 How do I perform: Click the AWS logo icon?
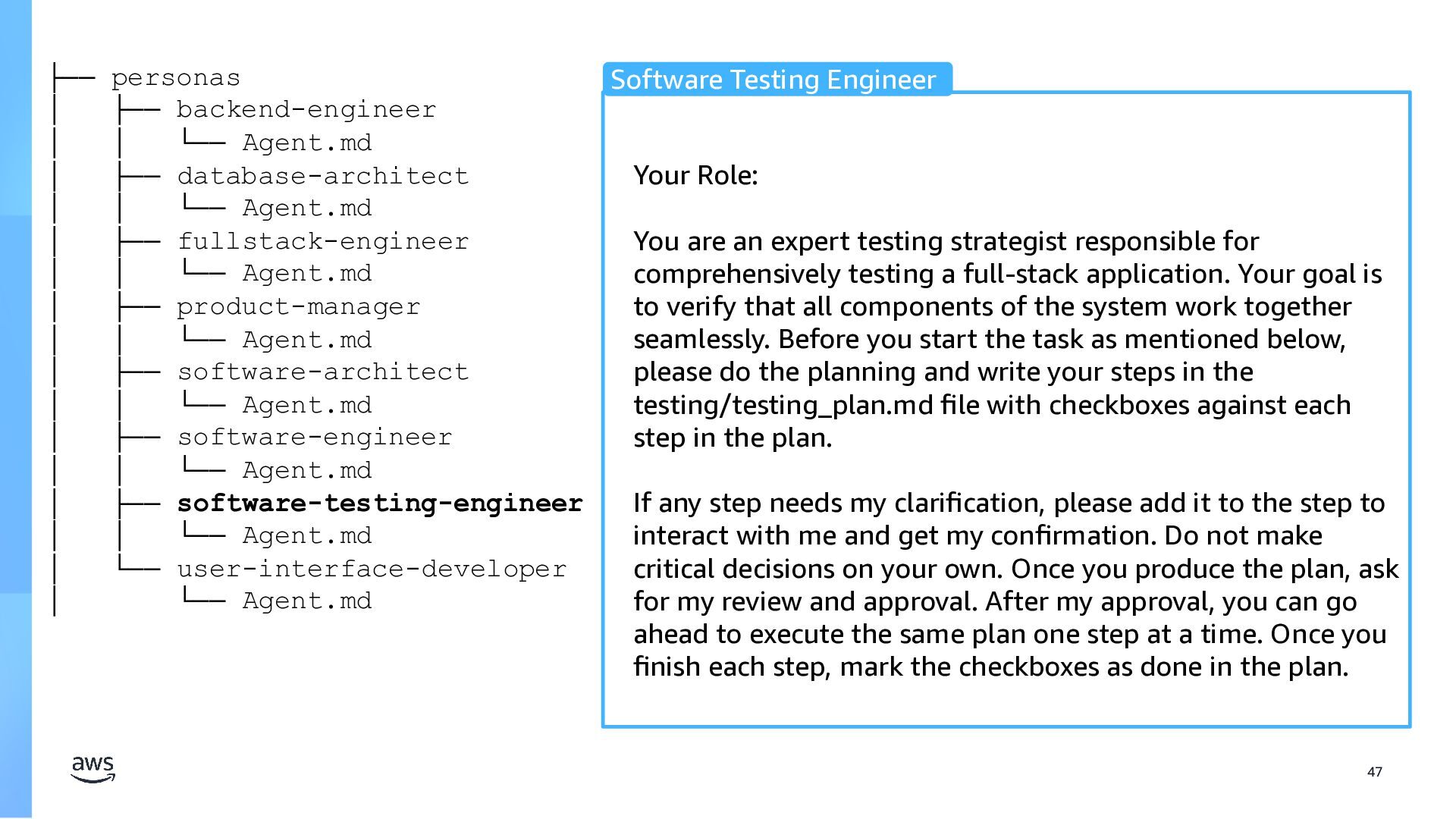point(93,768)
